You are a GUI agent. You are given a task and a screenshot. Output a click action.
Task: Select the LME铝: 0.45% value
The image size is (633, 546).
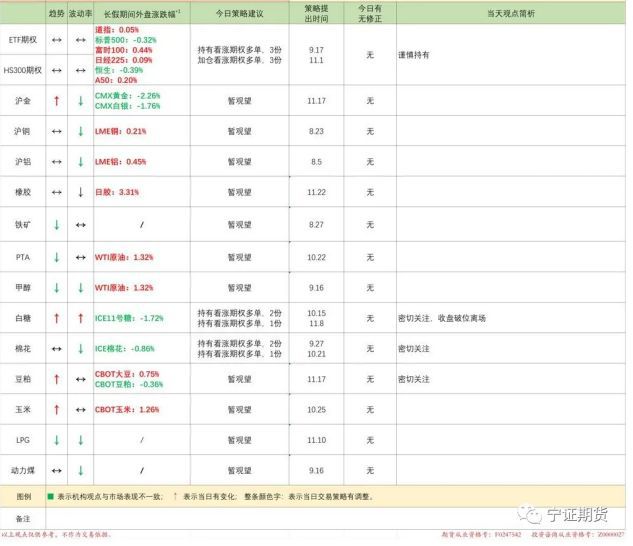point(121,162)
